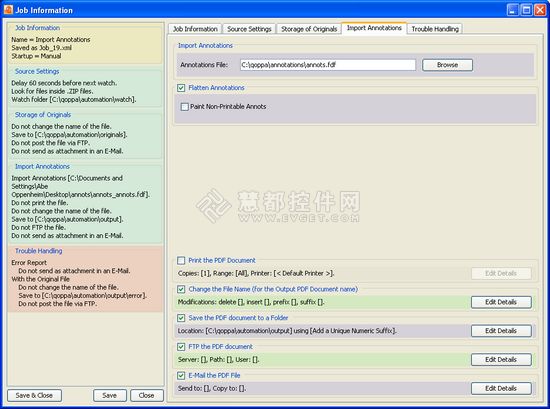
Task: Enable Paint Non-Printable Annots
Action: tap(185, 107)
